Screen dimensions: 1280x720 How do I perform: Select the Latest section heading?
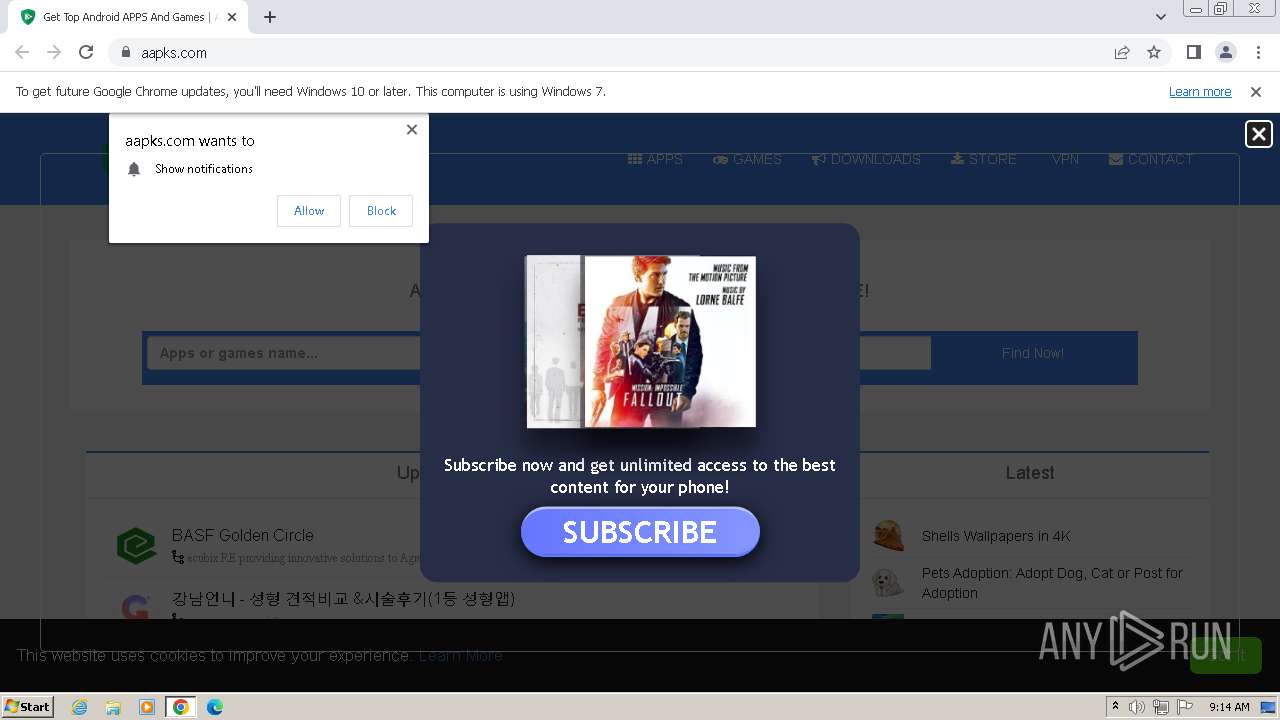click(x=1030, y=473)
